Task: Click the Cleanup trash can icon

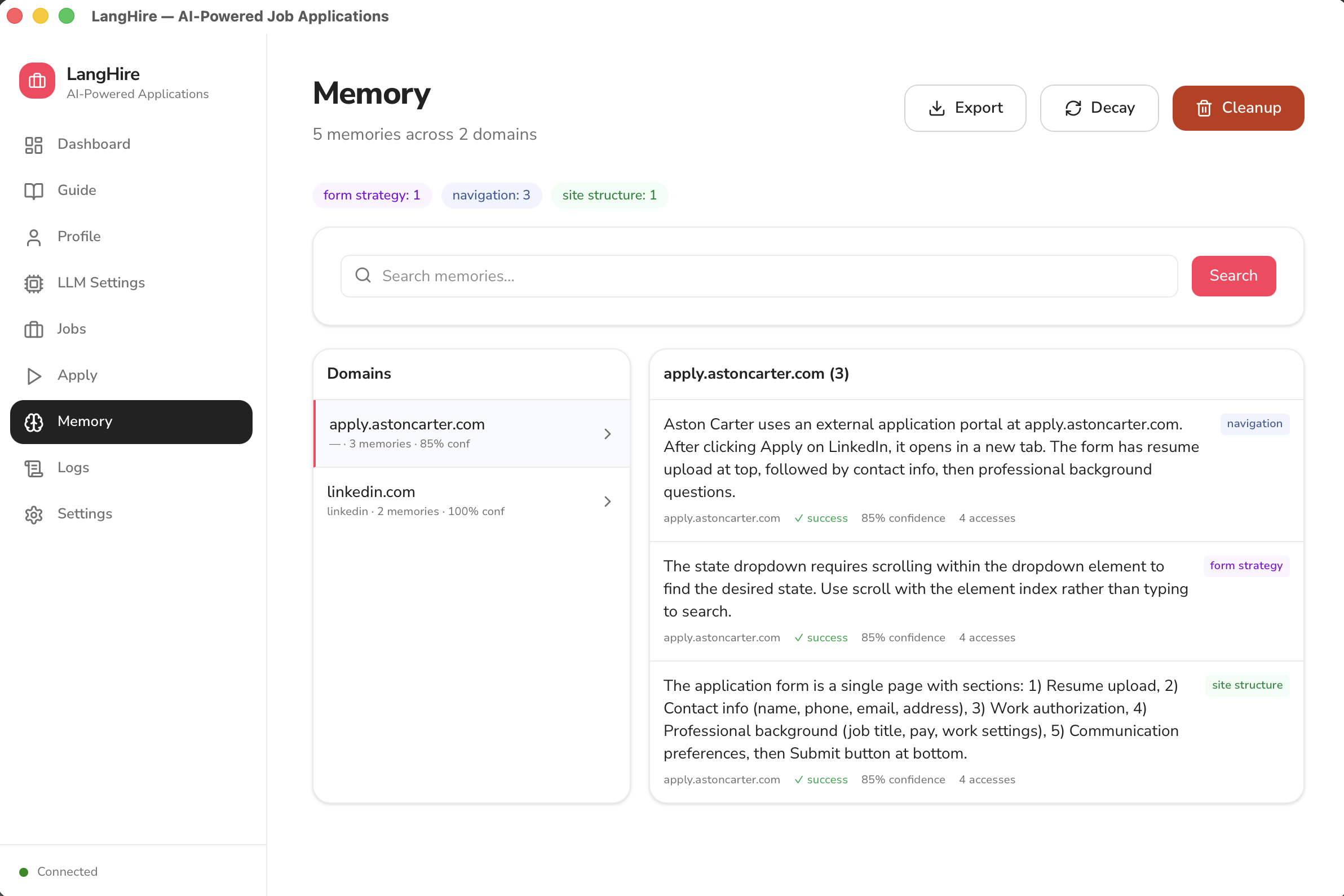Action: (x=1204, y=108)
